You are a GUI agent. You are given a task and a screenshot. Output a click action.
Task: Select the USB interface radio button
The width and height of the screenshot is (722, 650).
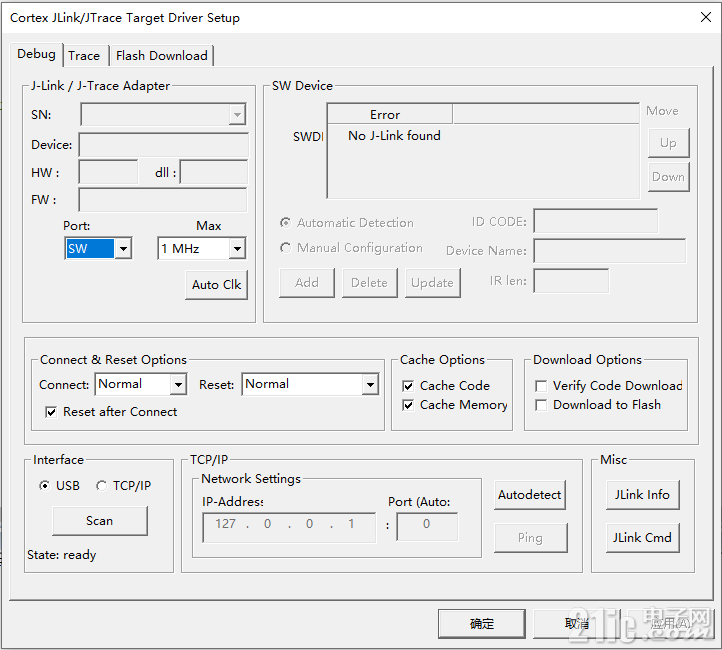(x=44, y=486)
